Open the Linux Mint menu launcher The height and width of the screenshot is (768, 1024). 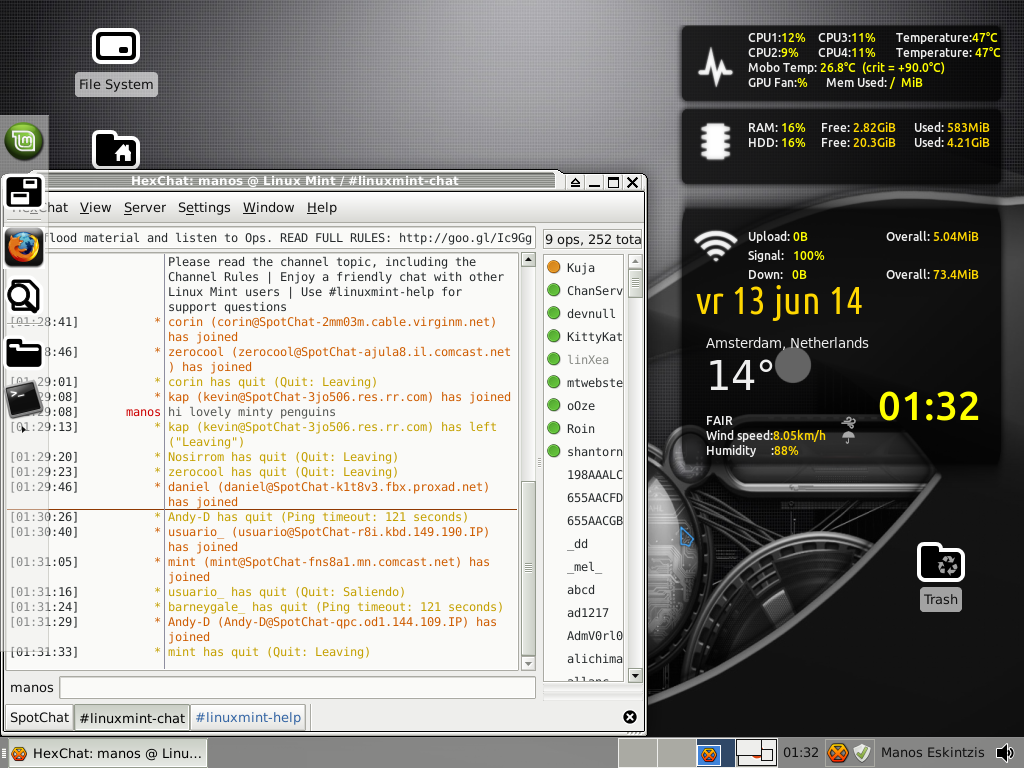tap(24, 140)
